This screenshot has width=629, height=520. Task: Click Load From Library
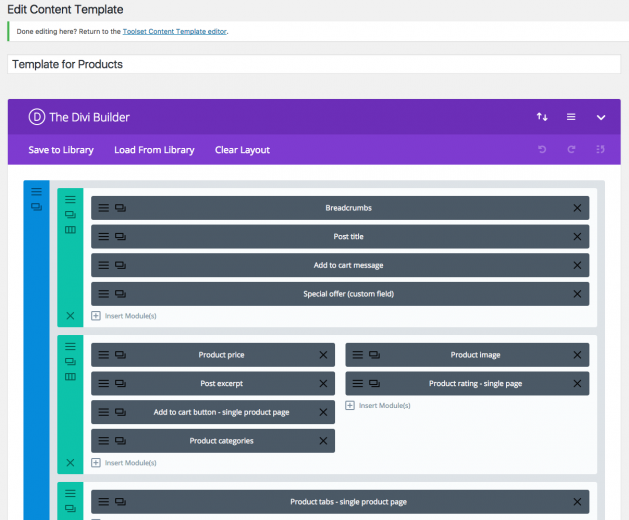[x=154, y=150]
